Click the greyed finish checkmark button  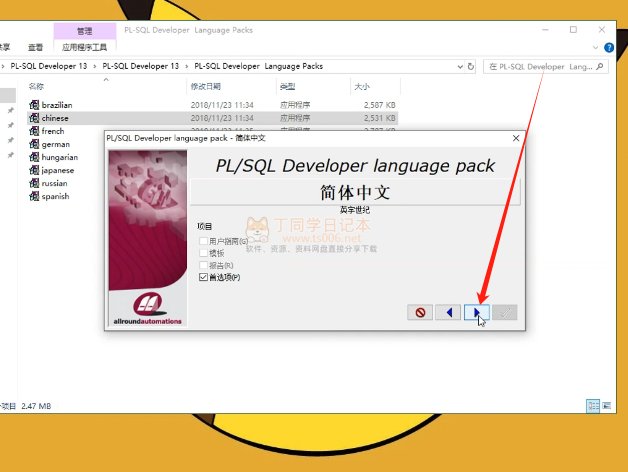[x=505, y=312]
